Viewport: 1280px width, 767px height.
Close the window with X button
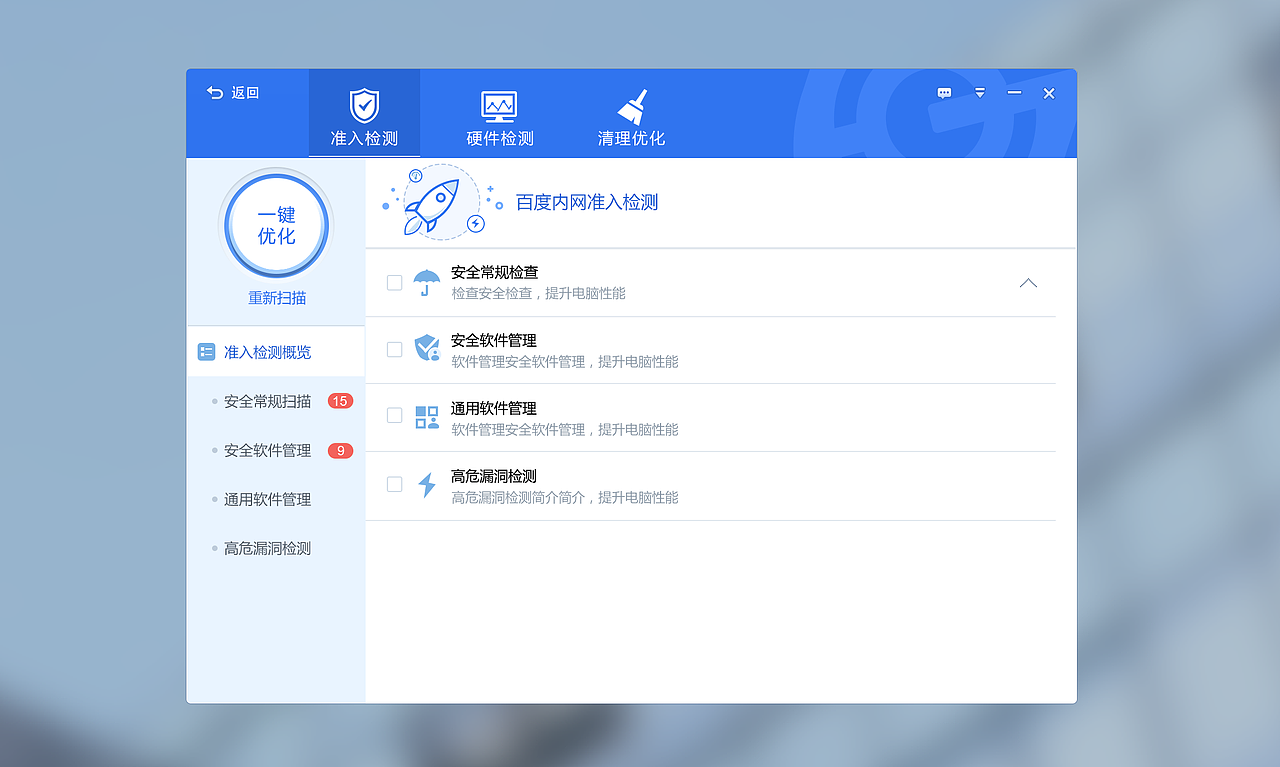pyautogui.click(x=1049, y=93)
